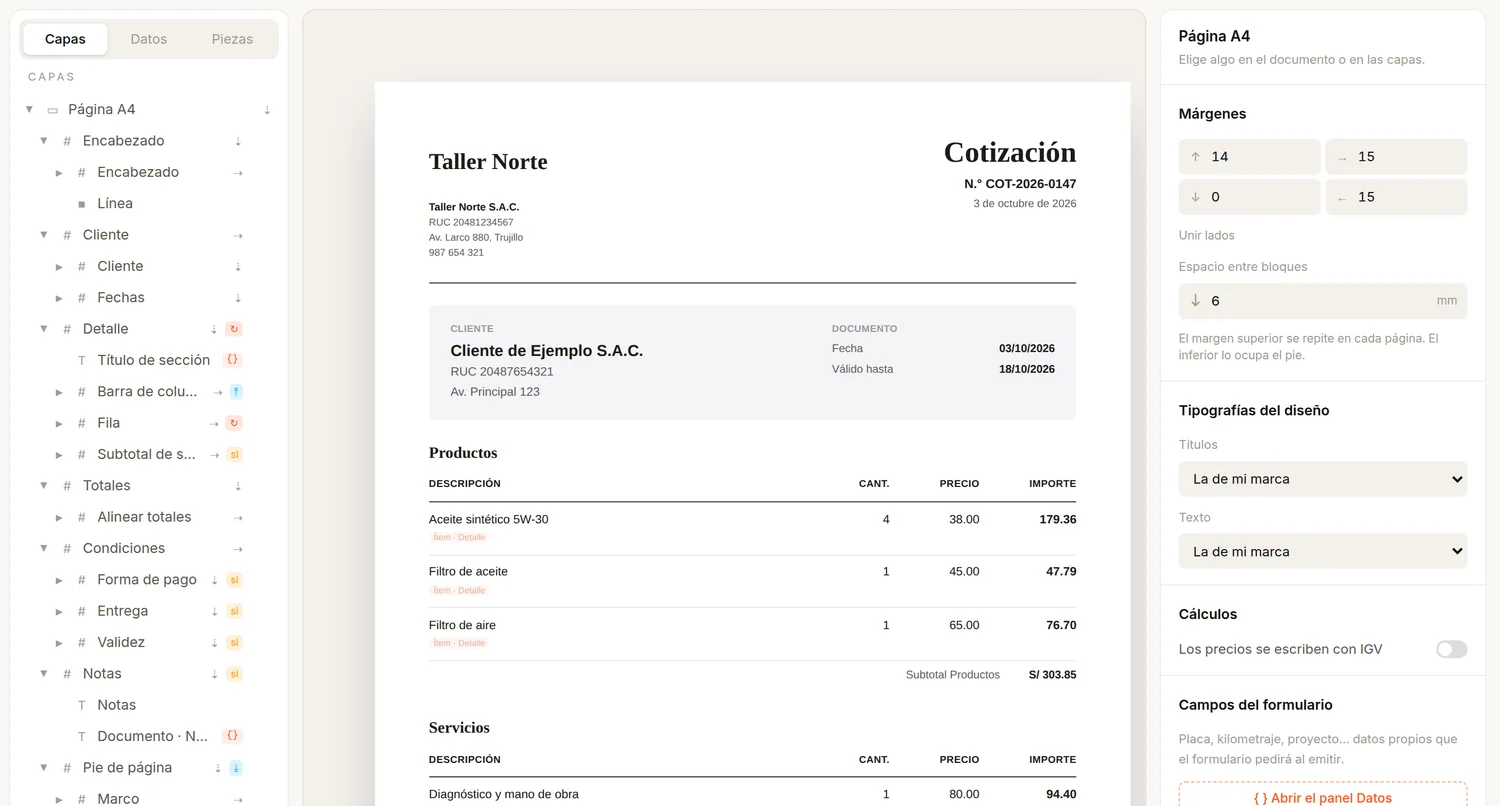Click 'Cliente de Ejemplo S.A.C.' in the document

[547, 351]
